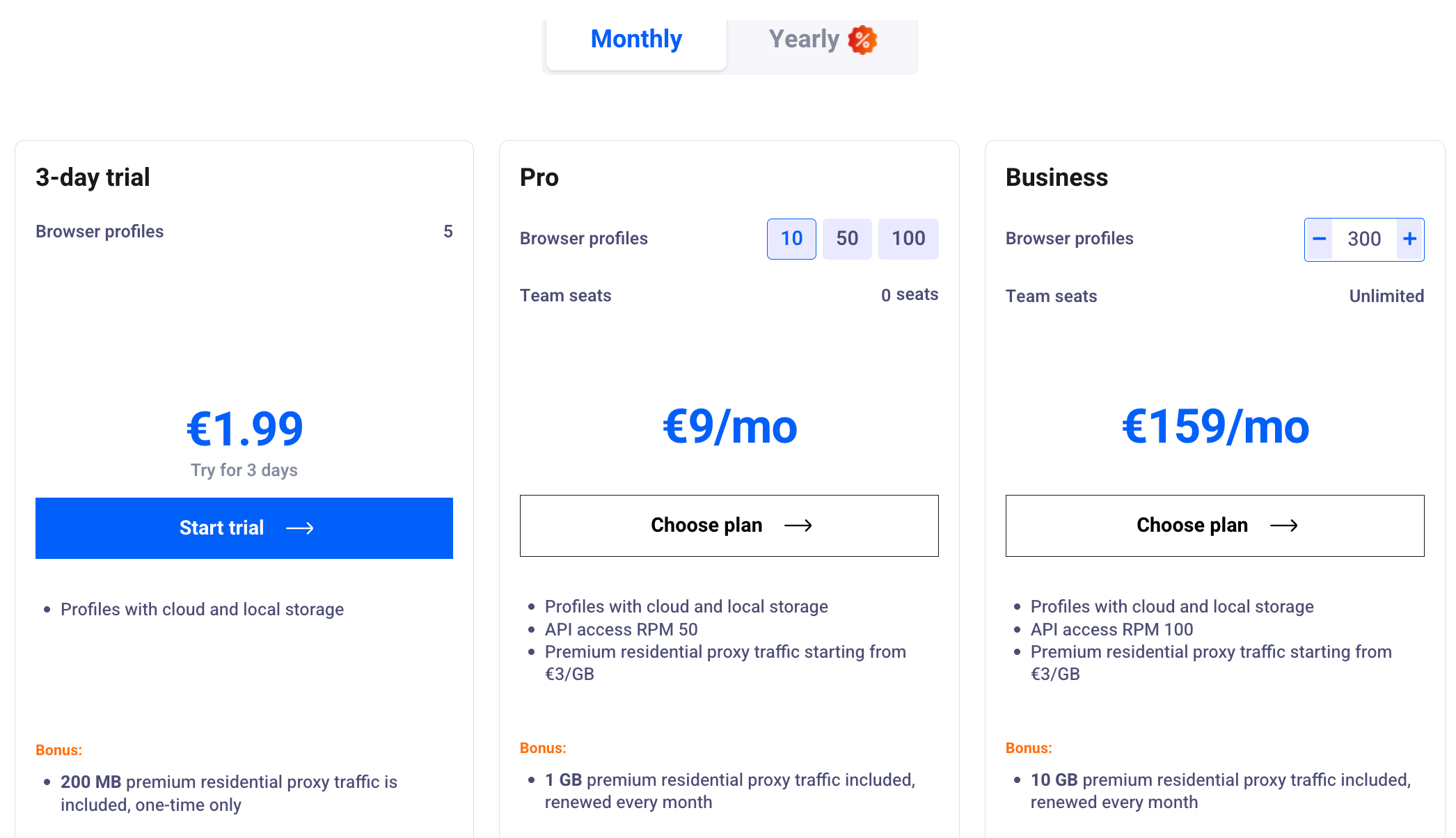The width and height of the screenshot is (1456, 838).
Task: Choose the Pro plan button
Action: [x=729, y=525]
